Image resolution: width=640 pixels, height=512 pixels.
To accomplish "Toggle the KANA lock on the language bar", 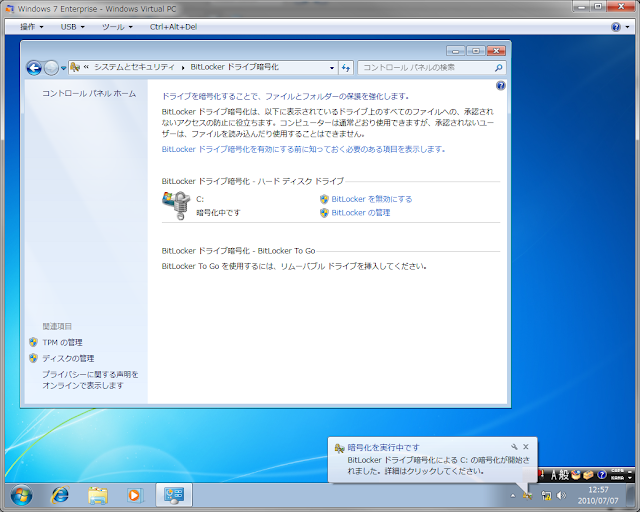I will pyautogui.click(x=617, y=478).
